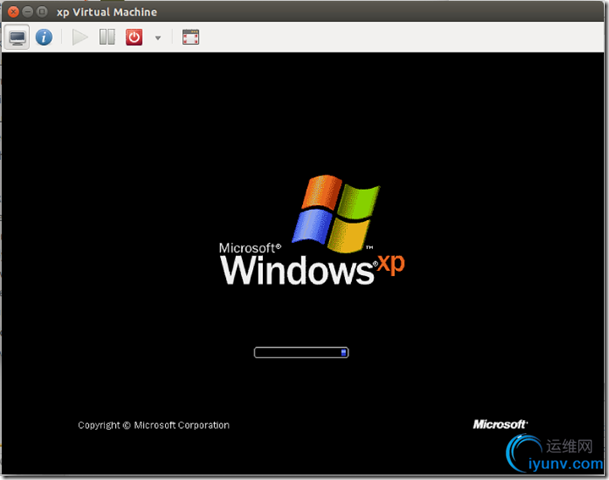609x480 pixels.
Task: Show the graphical console view
Action: [x=17, y=38]
